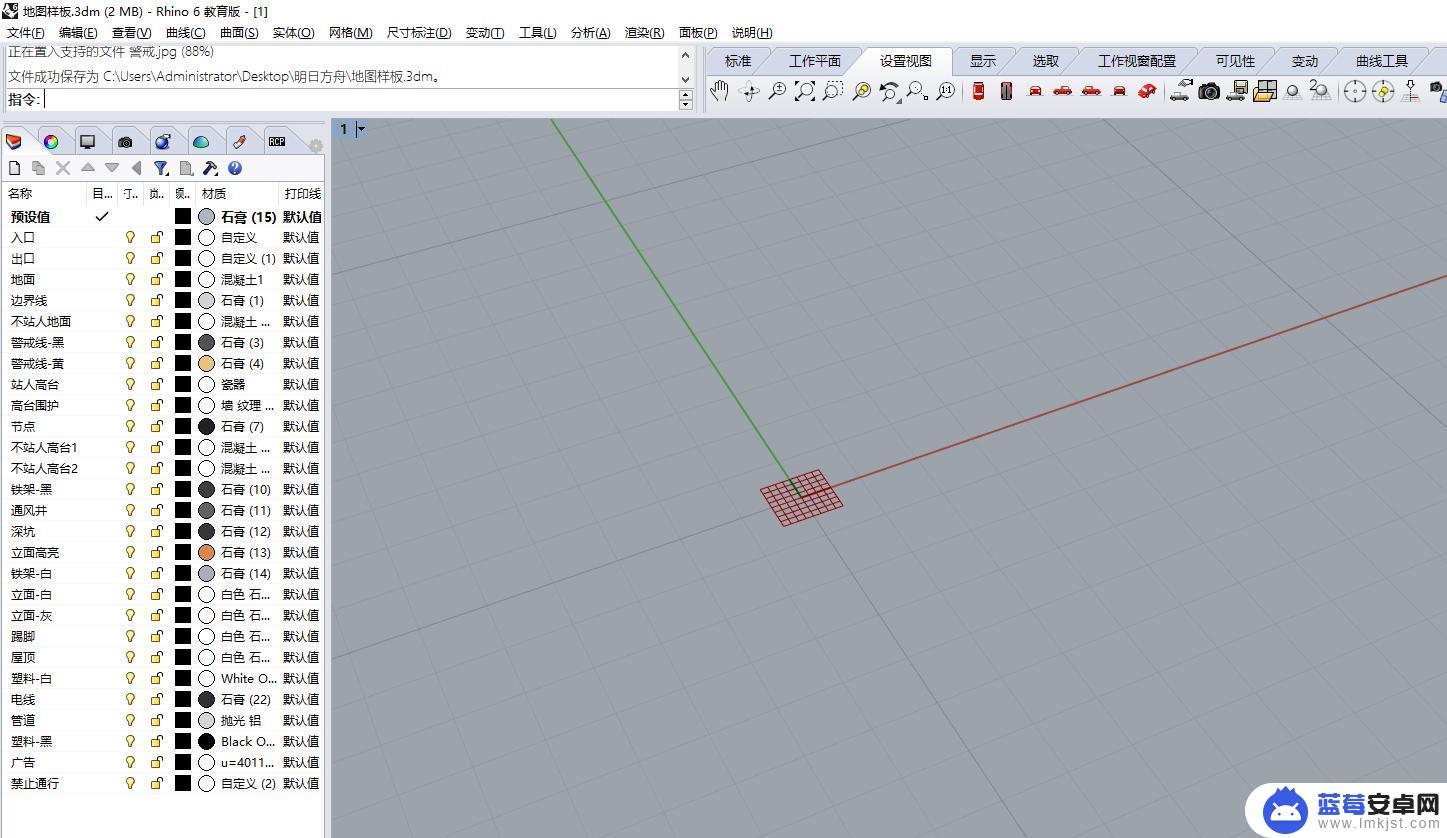Select the 铁架-黑 layer name
1447x838 pixels.
pos(31,489)
